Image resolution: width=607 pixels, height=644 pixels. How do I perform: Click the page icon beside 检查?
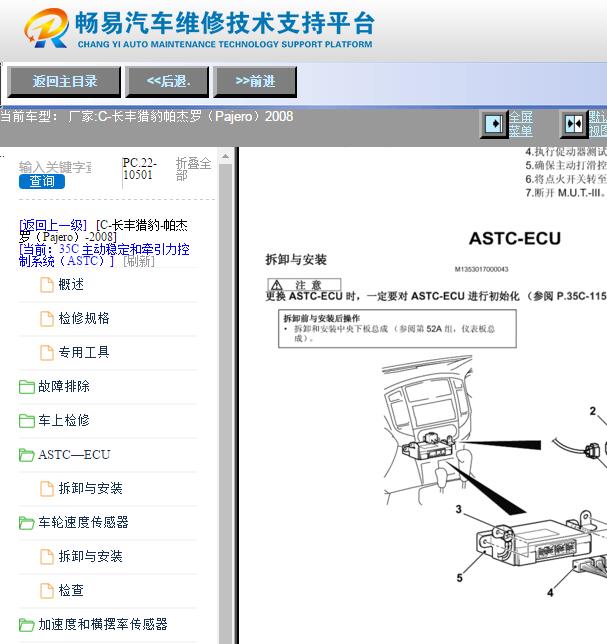(46, 591)
